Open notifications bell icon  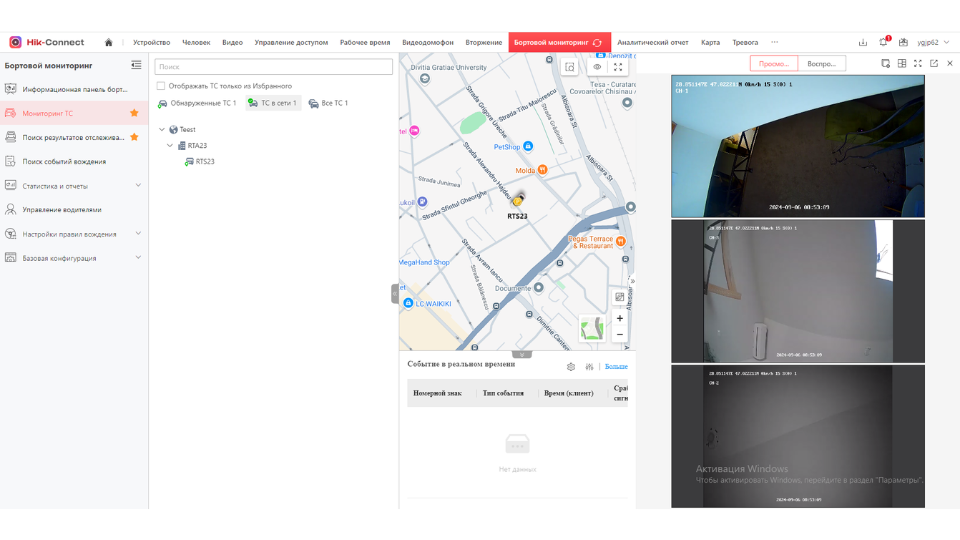883,43
